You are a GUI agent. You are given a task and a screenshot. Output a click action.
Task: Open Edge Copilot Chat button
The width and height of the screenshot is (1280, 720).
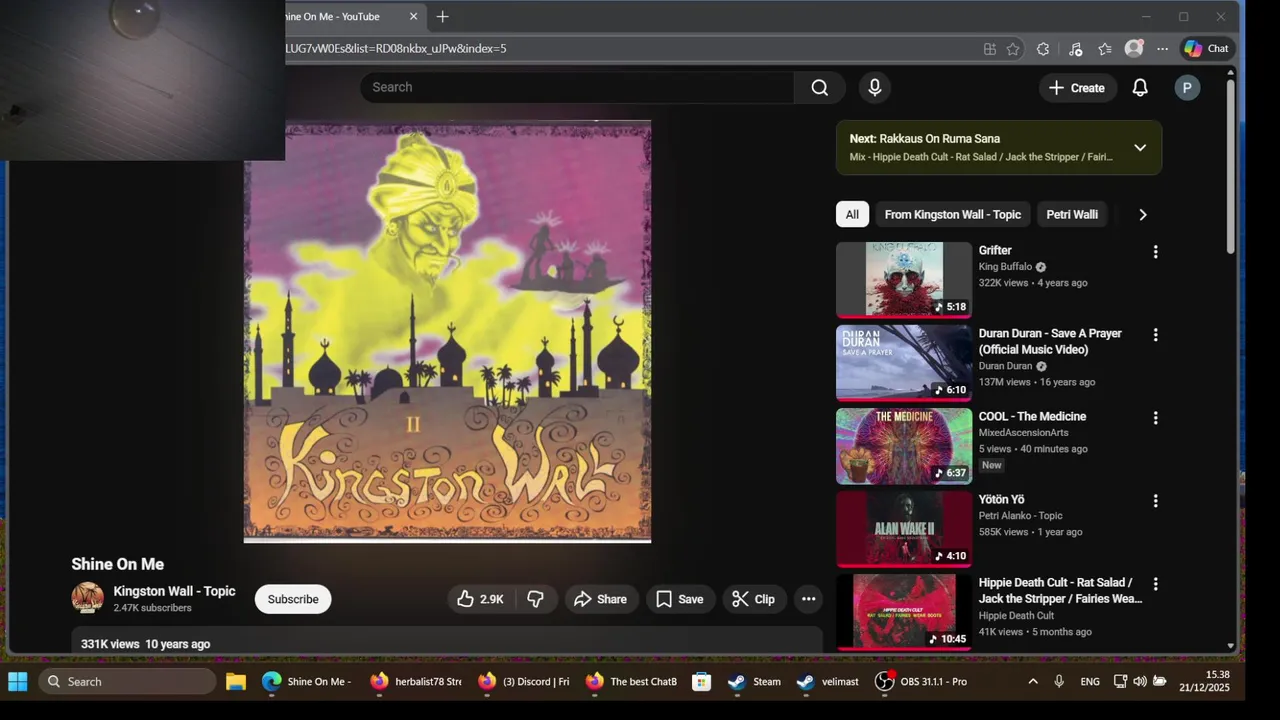coord(1206,48)
